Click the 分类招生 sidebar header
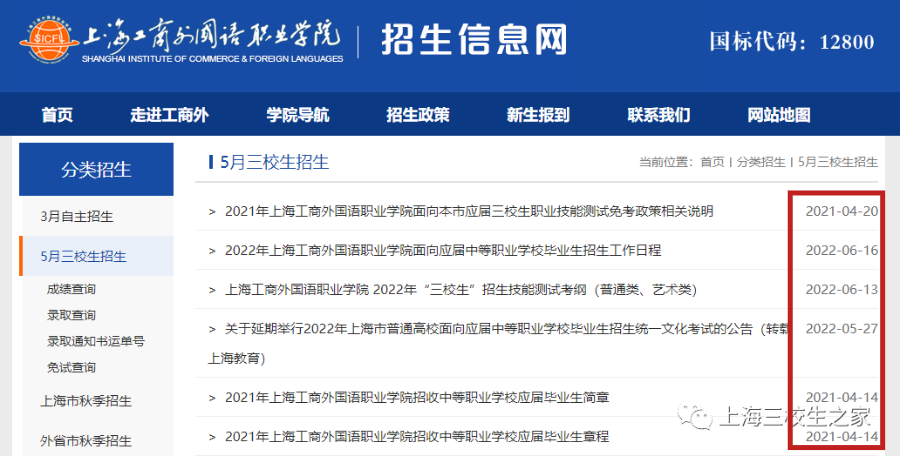Image resolution: width=900 pixels, height=456 pixels. pos(96,169)
